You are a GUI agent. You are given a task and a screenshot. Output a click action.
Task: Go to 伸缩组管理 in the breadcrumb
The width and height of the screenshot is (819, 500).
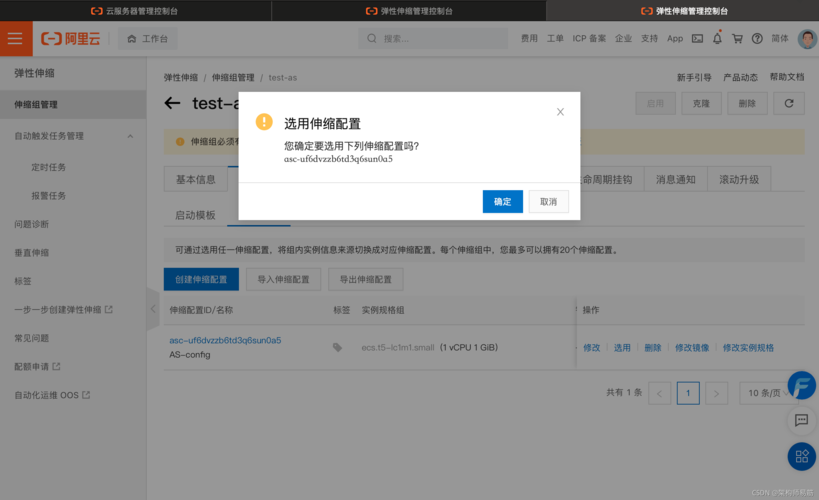coord(233,77)
